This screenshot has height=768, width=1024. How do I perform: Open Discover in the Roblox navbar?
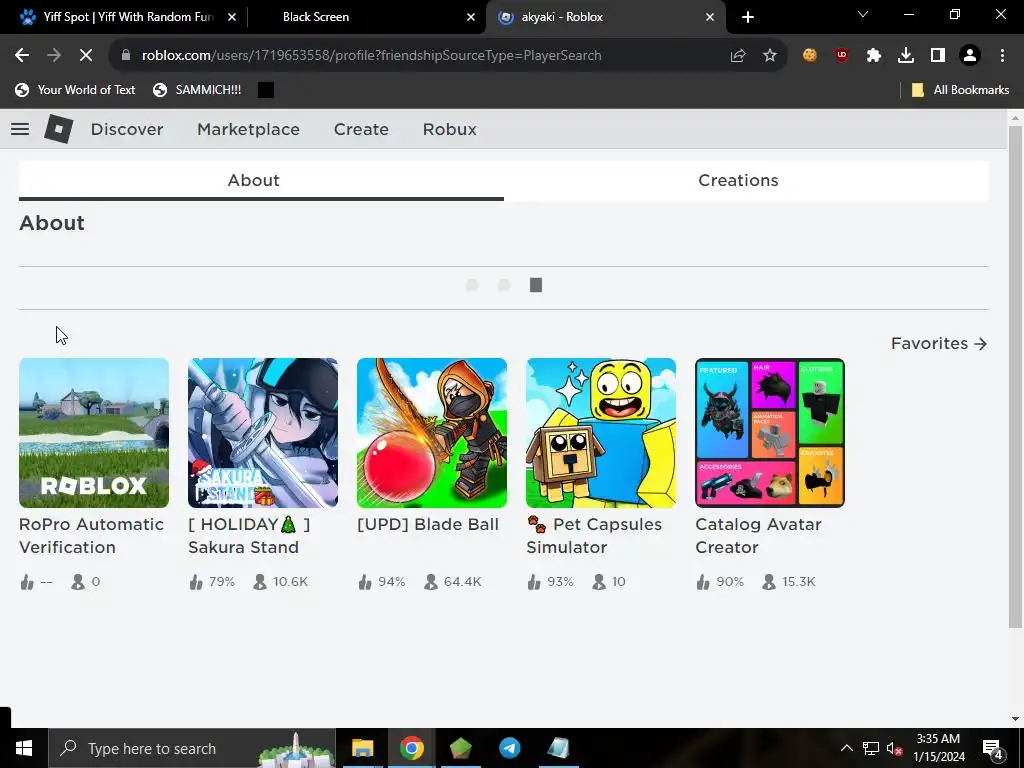tap(127, 129)
